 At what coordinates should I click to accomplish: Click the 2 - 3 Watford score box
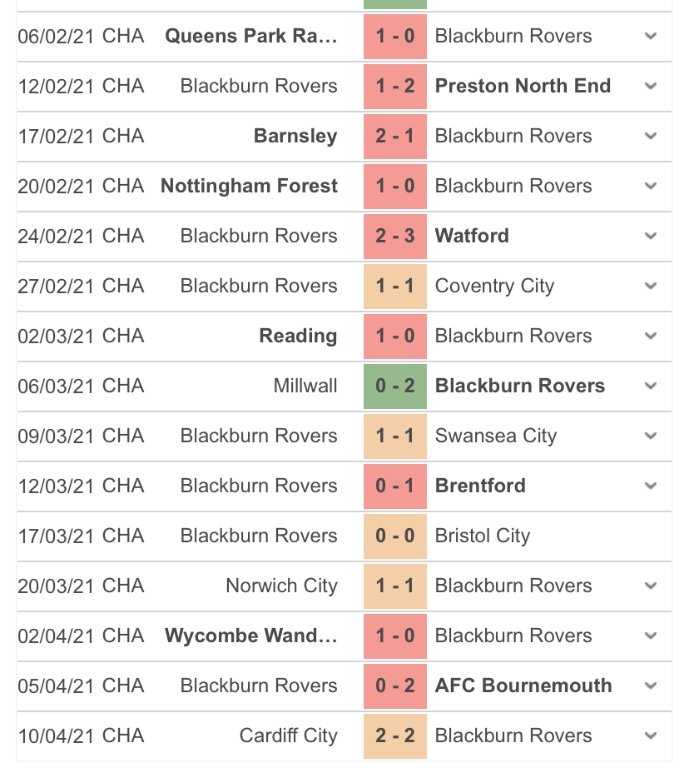(395, 236)
